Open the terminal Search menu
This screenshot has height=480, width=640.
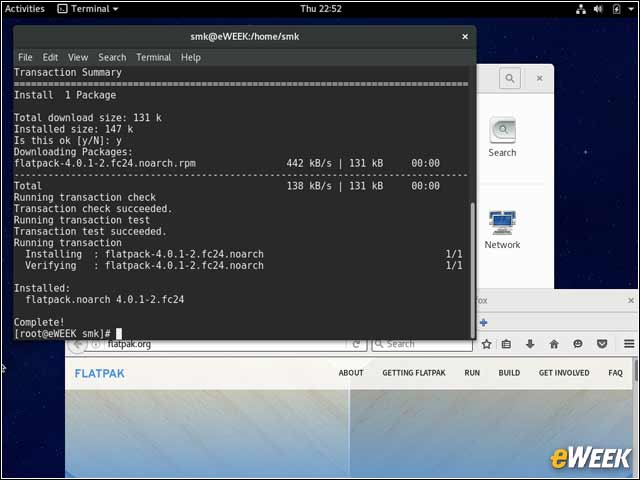pyautogui.click(x=112, y=57)
